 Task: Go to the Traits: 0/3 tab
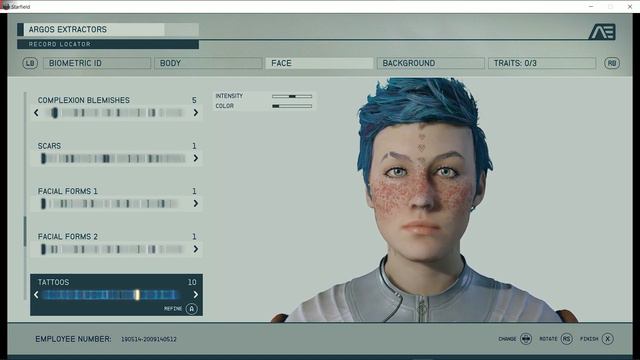pos(542,63)
